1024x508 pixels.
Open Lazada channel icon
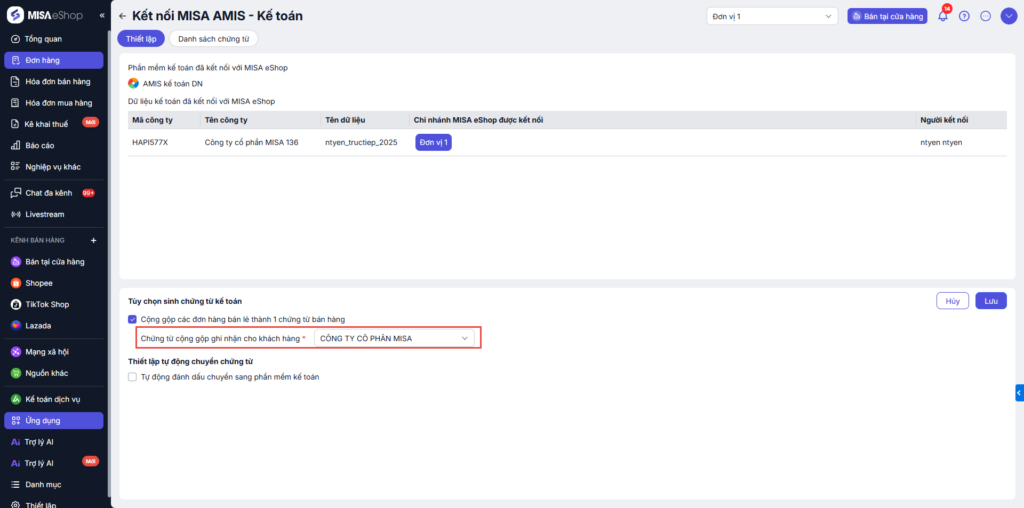(16, 325)
